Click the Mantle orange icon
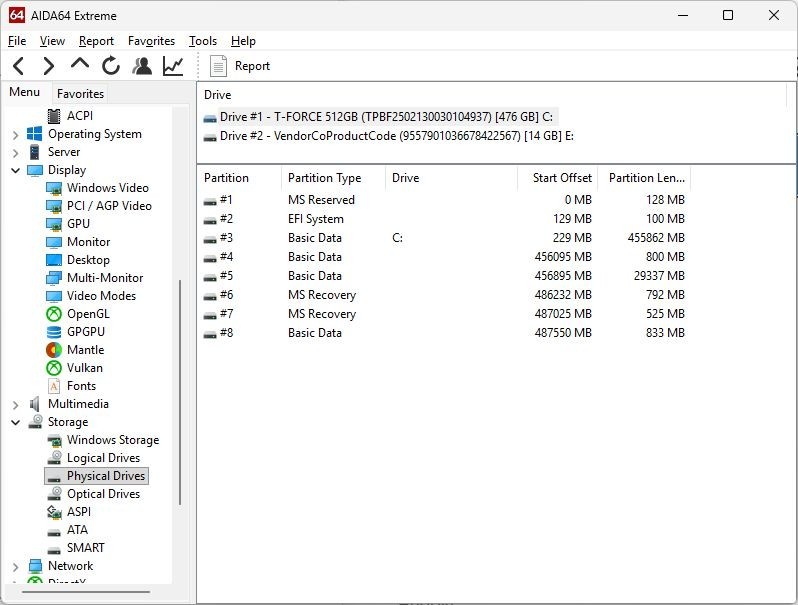 pyautogui.click(x=54, y=350)
